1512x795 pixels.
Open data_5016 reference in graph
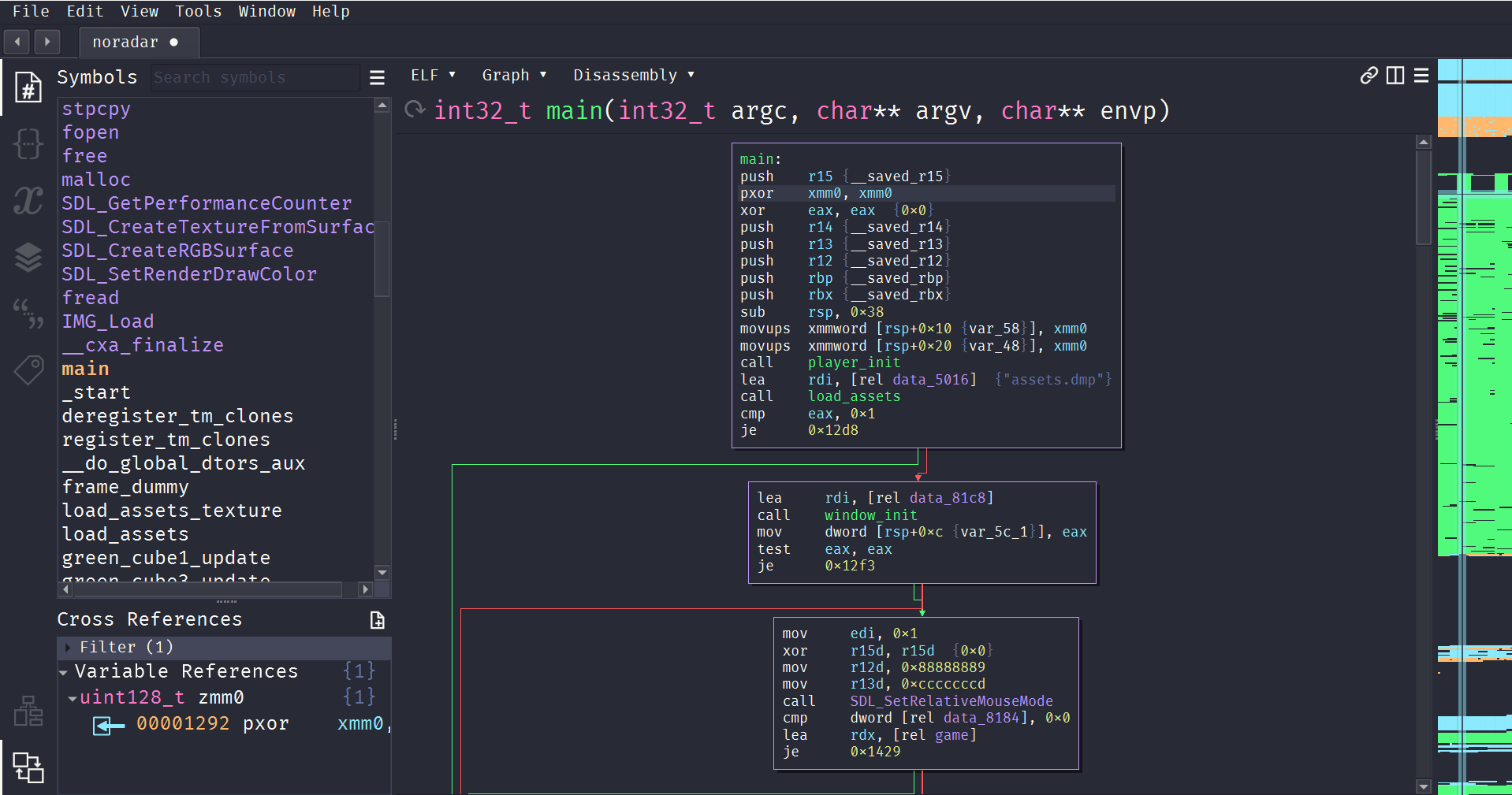(930, 380)
